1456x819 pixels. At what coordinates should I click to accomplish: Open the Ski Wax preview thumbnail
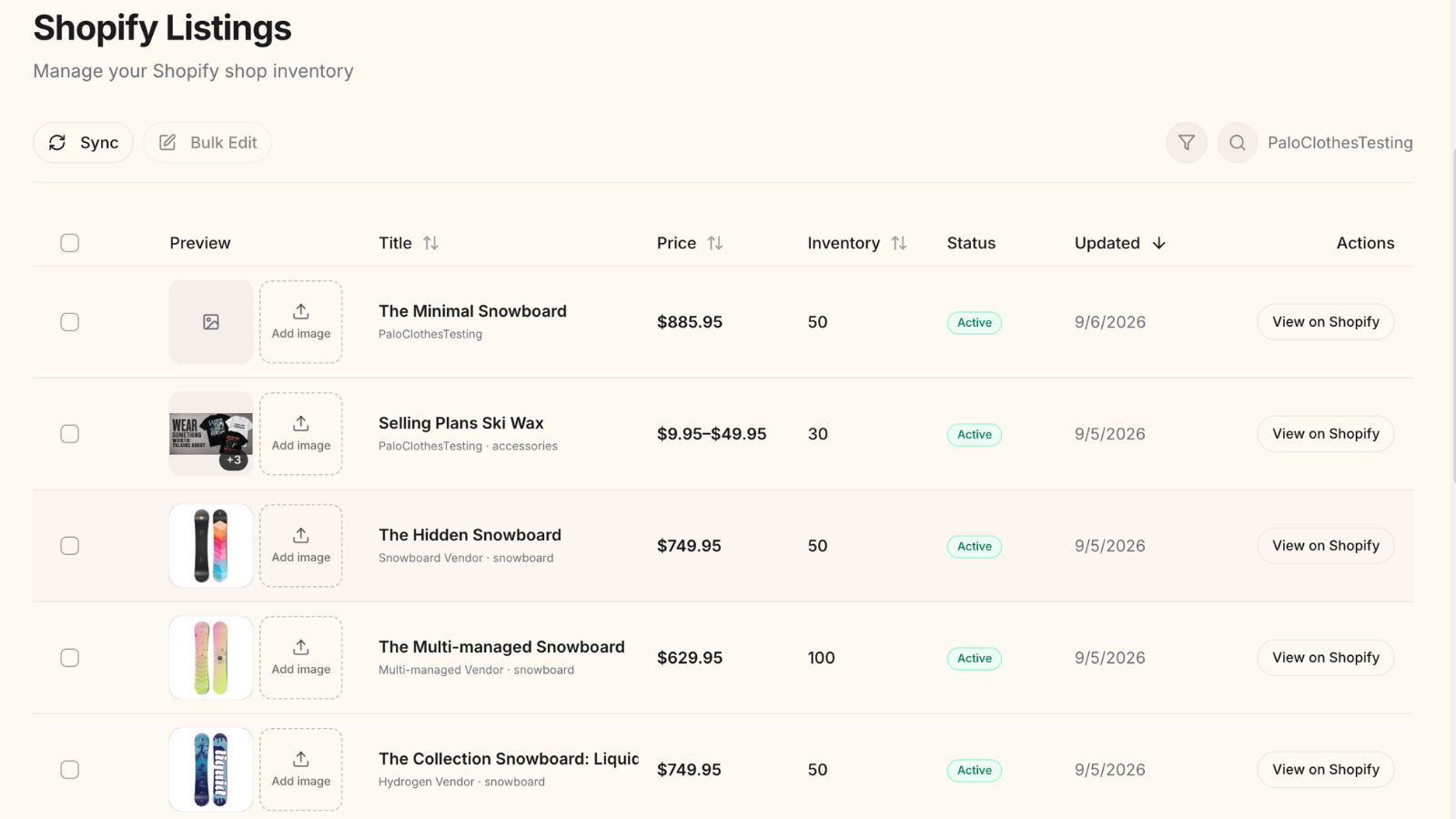click(211, 434)
